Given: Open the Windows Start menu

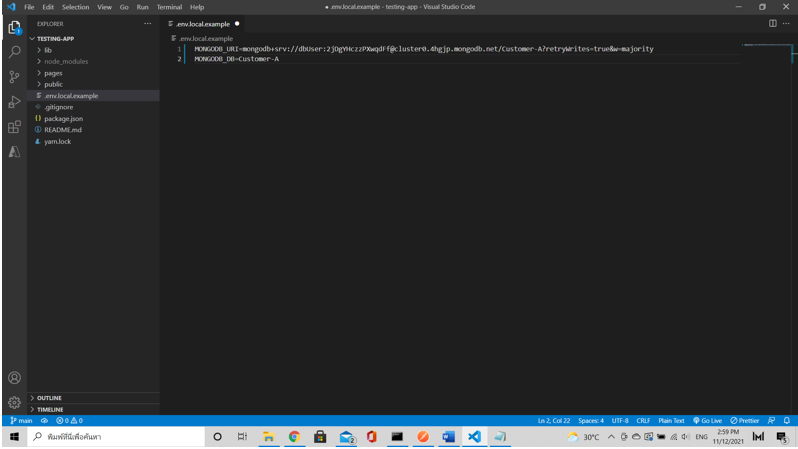Looking at the screenshot, I should point(14,437).
